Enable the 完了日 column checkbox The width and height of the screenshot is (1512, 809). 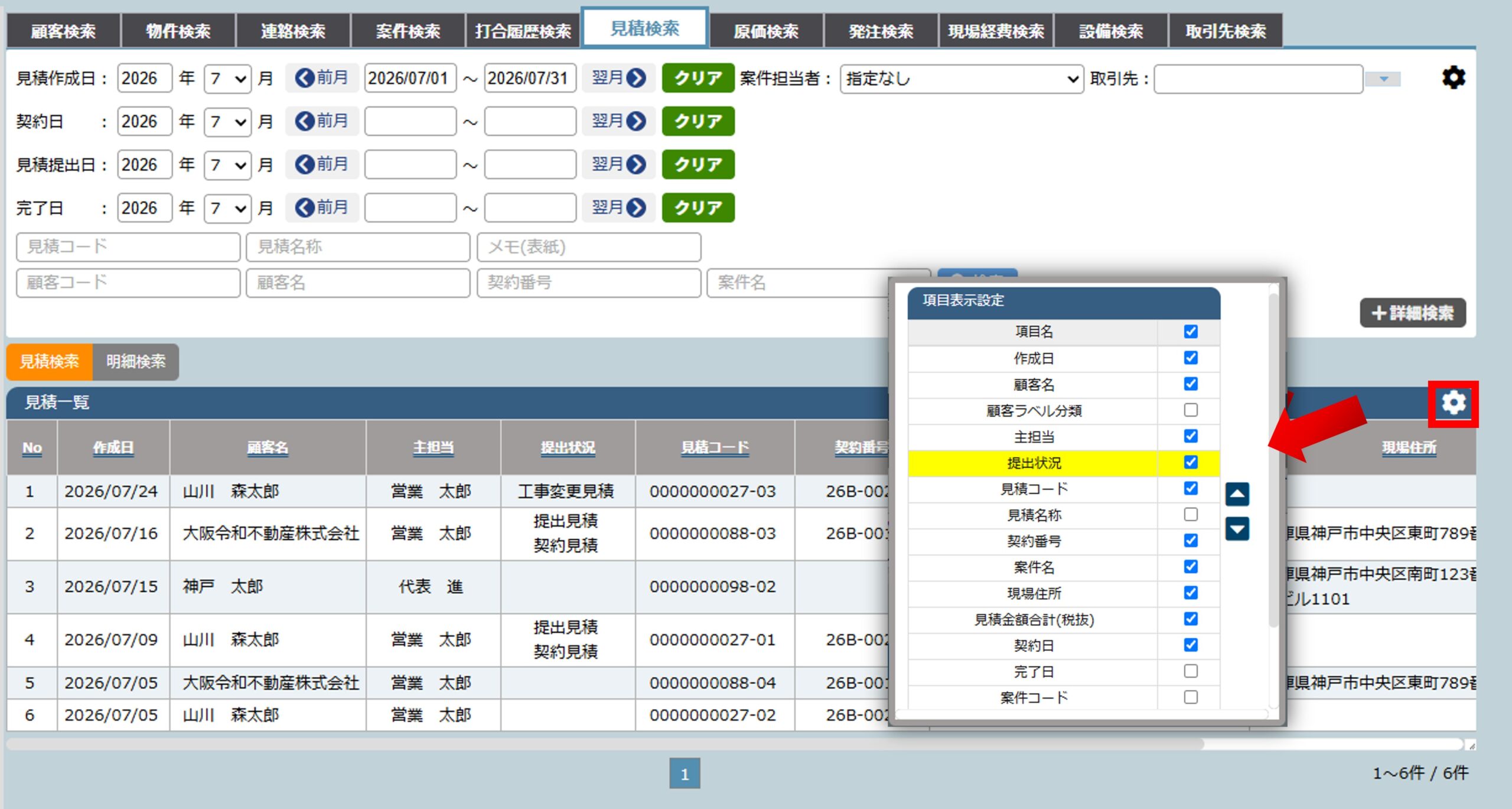(x=1191, y=671)
